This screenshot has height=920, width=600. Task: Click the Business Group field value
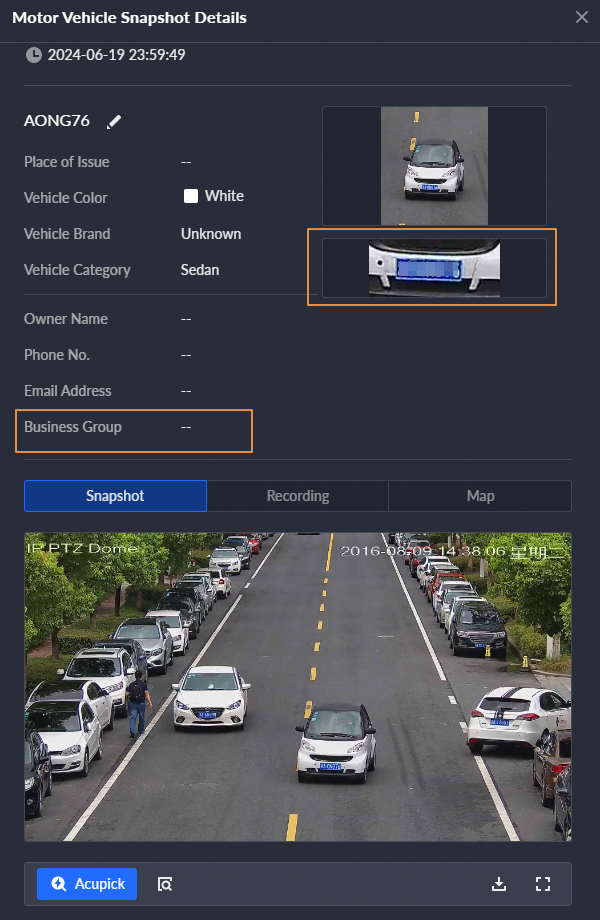[x=186, y=427]
